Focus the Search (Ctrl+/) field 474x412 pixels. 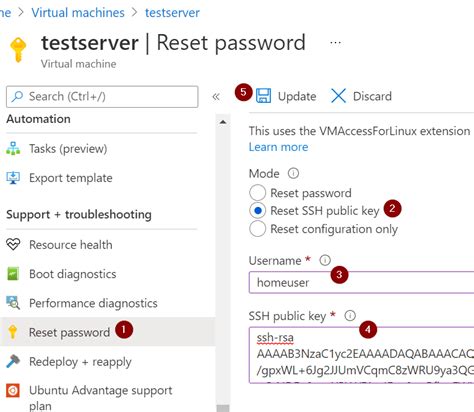102,97
